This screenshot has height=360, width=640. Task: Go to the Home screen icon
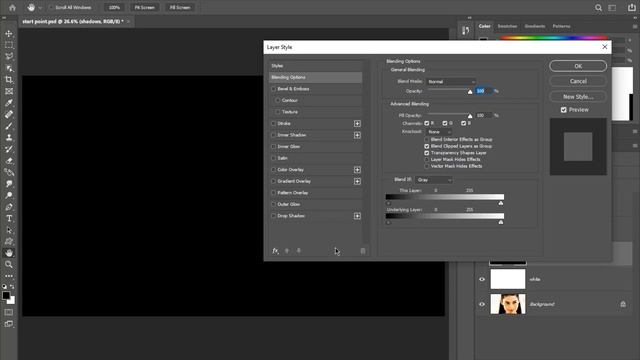click(x=12, y=7)
